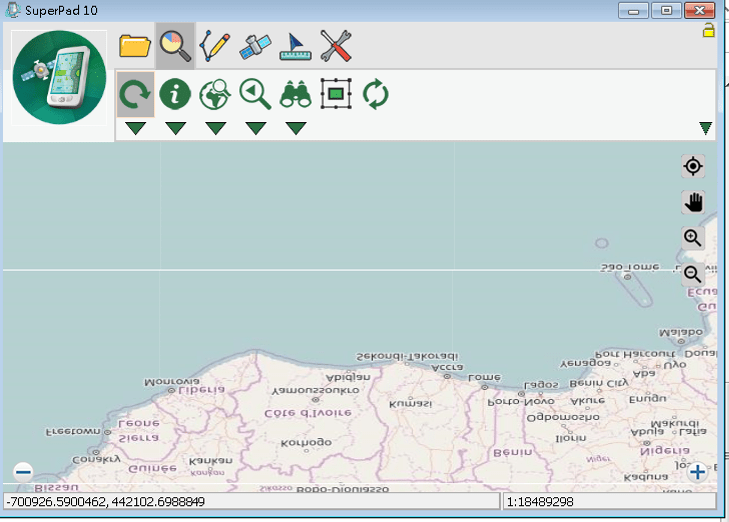
Task: Open the pencil edit tools icon
Action: click(x=215, y=46)
